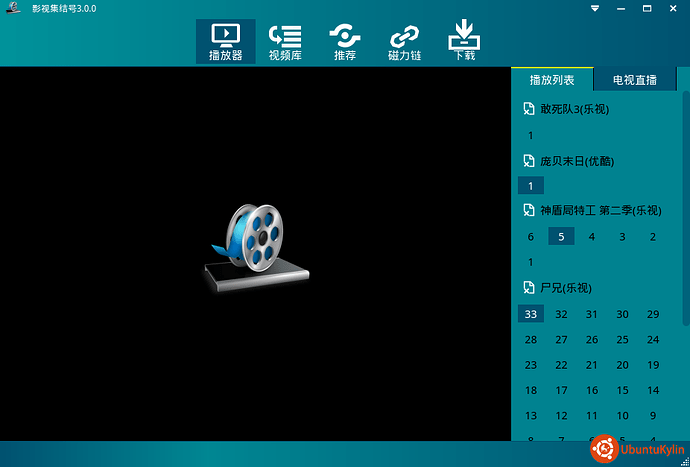Click the app icon in the title bar

12,8
